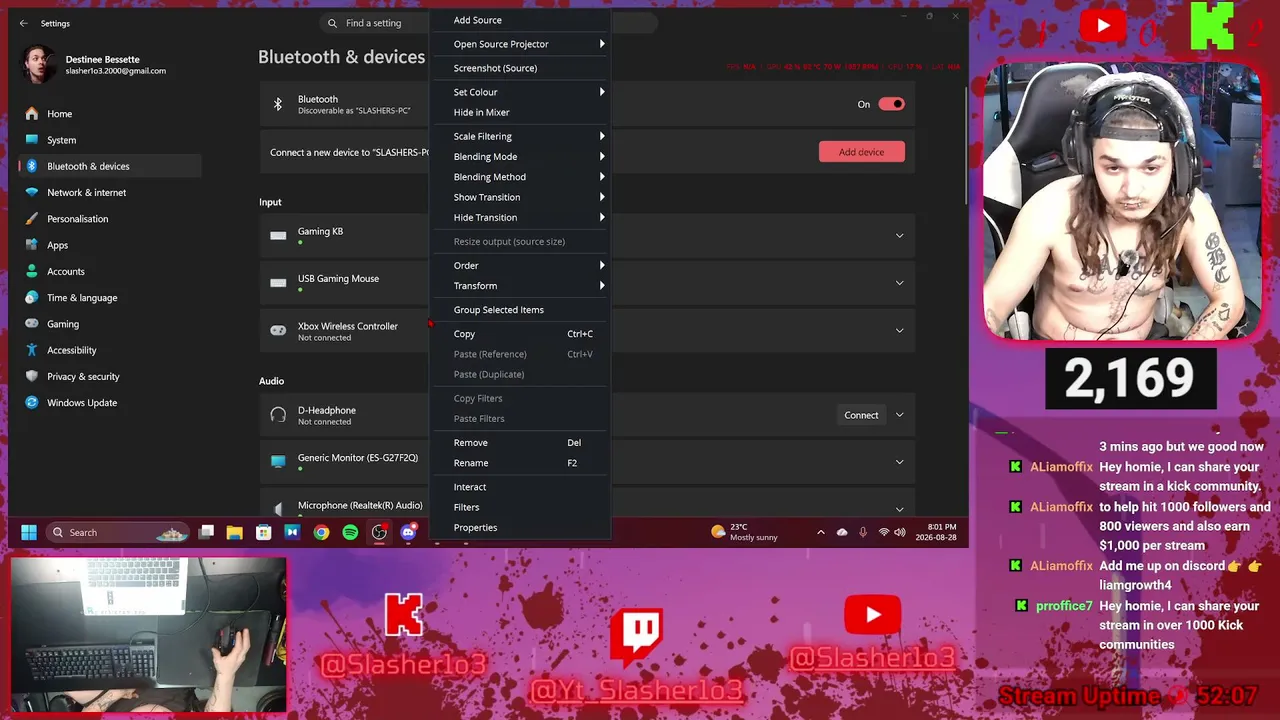Open the weather widget on taskbar
This screenshot has height=720, width=1280.
(743, 532)
